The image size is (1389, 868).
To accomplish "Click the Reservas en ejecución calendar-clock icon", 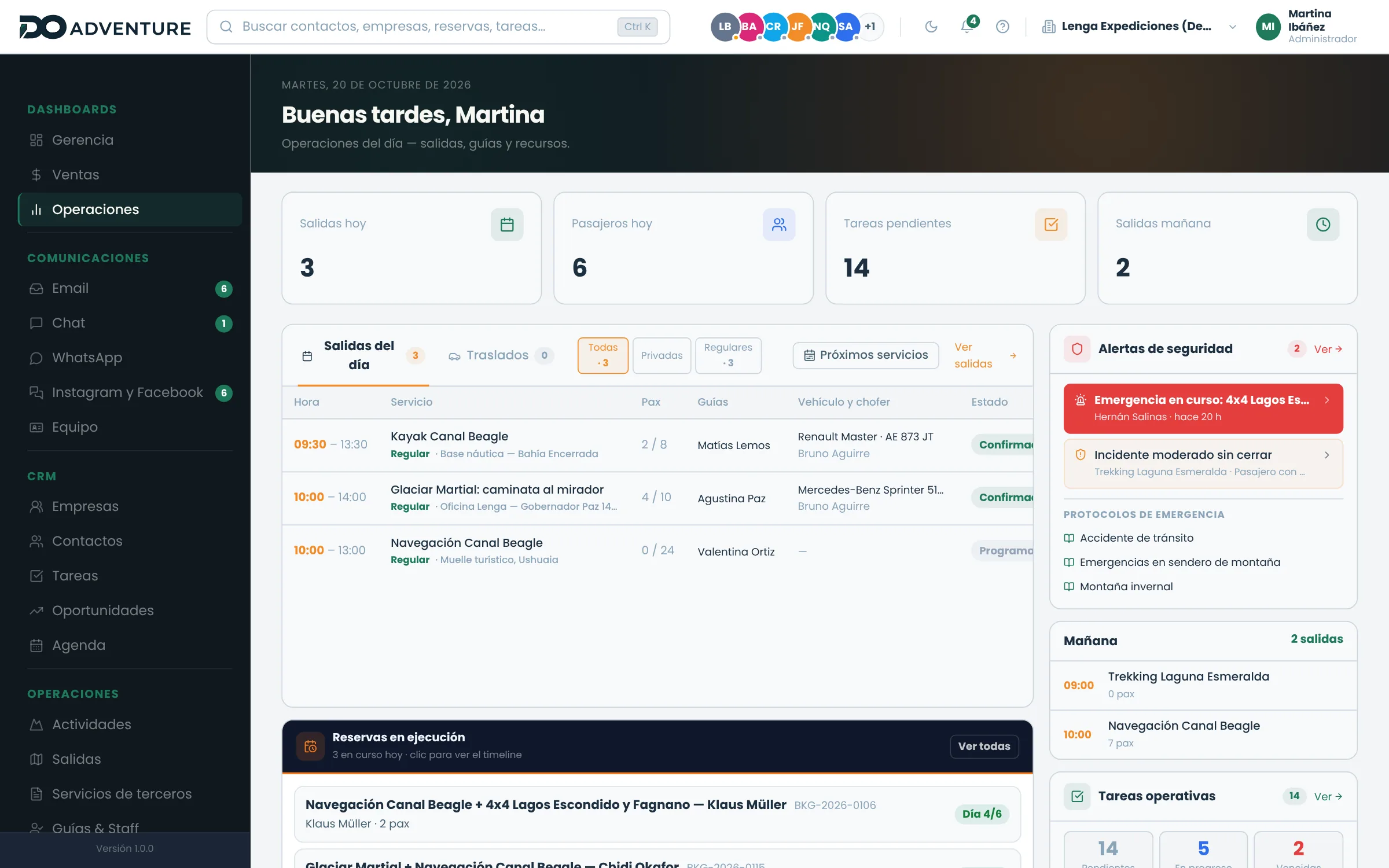I will (310, 746).
